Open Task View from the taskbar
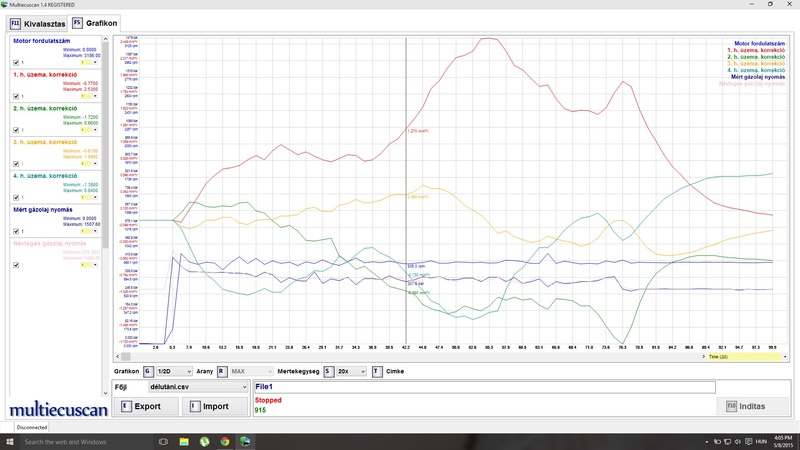The height and width of the screenshot is (450, 800). click(164, 441)
